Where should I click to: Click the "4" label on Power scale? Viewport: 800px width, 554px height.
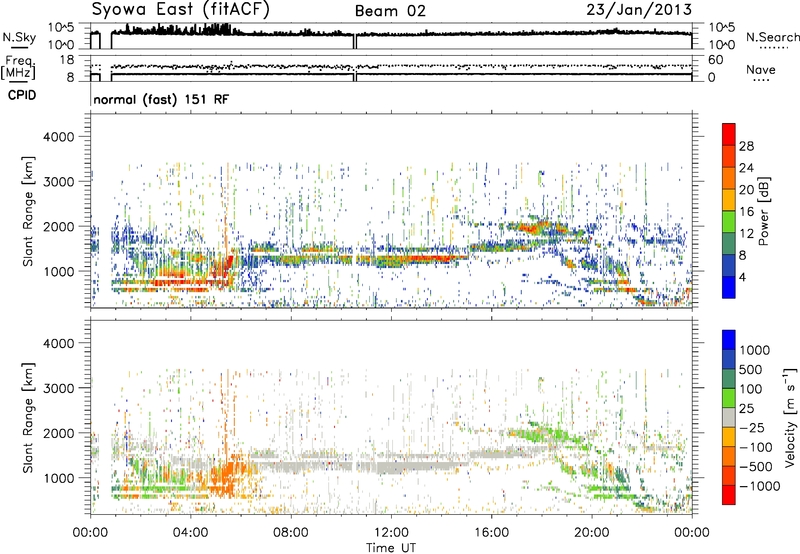pyautogui.click(x=742, y=277)
